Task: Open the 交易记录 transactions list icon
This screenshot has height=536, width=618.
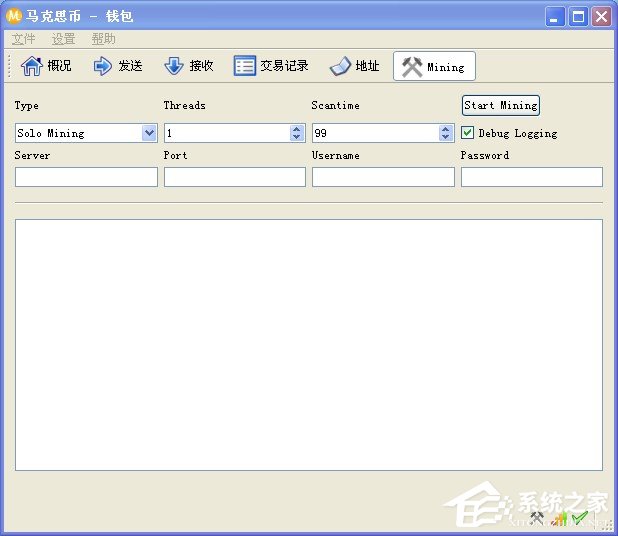Action: point(244,66)
